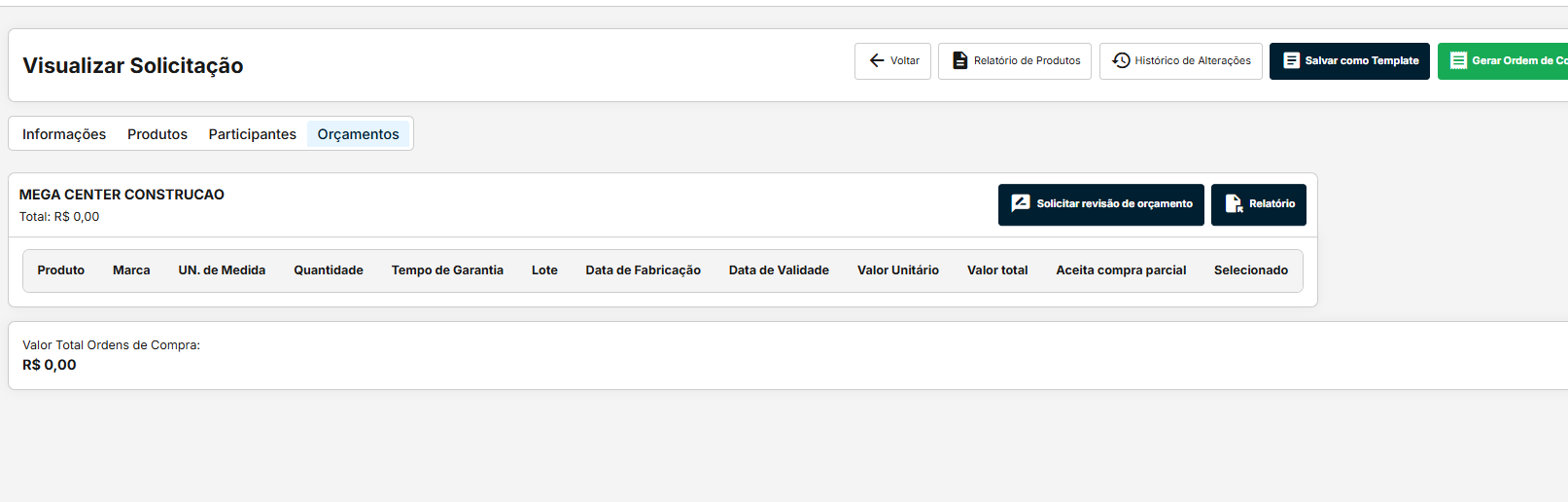1568x502 pixels.
Task: Click the Solicitar revisão de orçamento icon
Action: coord(1021,203)
